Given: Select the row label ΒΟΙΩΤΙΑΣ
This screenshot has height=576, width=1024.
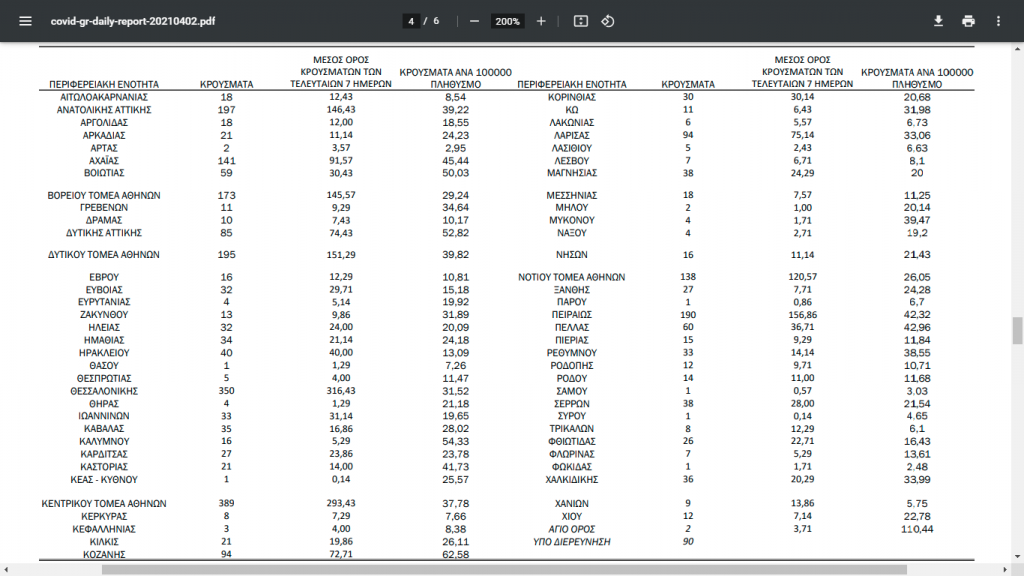Looking at the screenshot, I should (104, 173).
